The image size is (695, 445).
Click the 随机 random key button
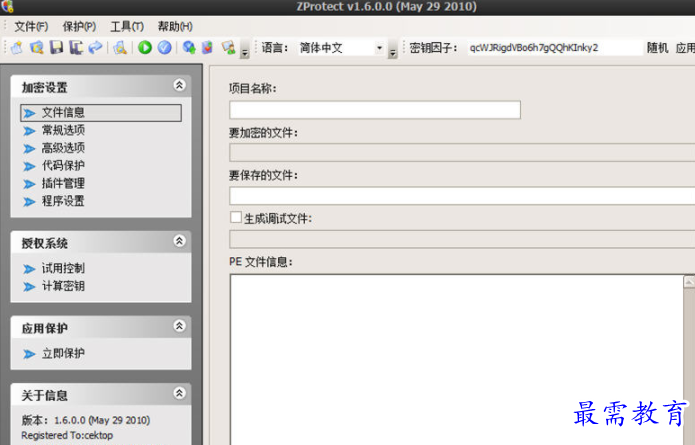[658, 47]
